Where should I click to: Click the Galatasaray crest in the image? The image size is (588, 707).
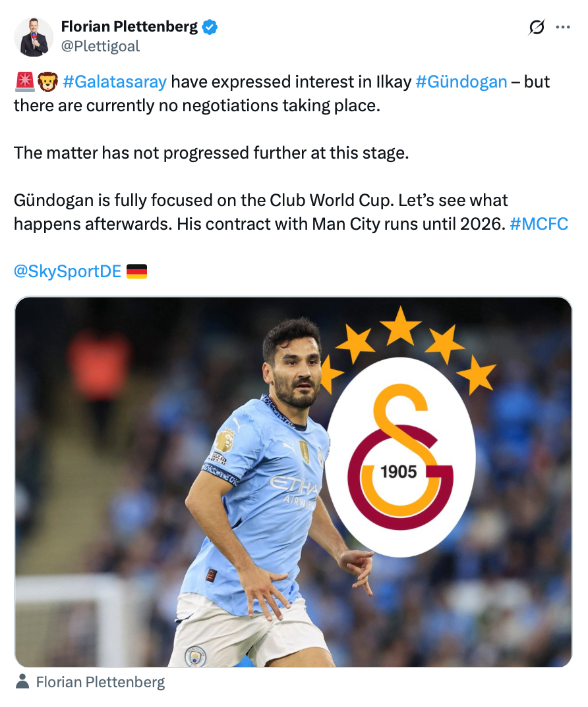coord(400,457)
